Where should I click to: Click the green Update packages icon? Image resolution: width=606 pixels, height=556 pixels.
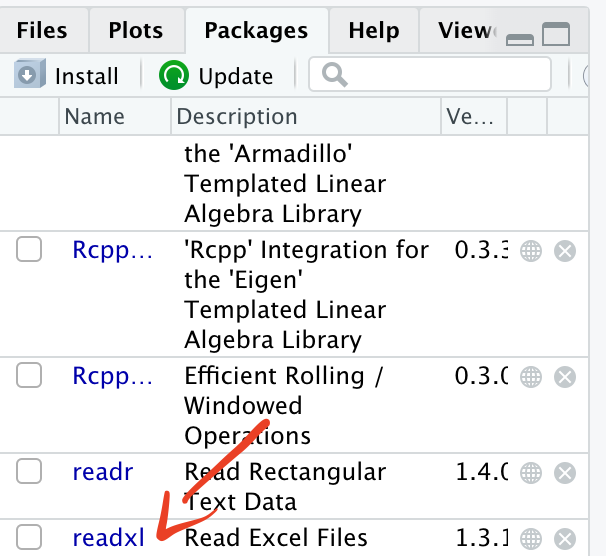click(x=174, y=75)
